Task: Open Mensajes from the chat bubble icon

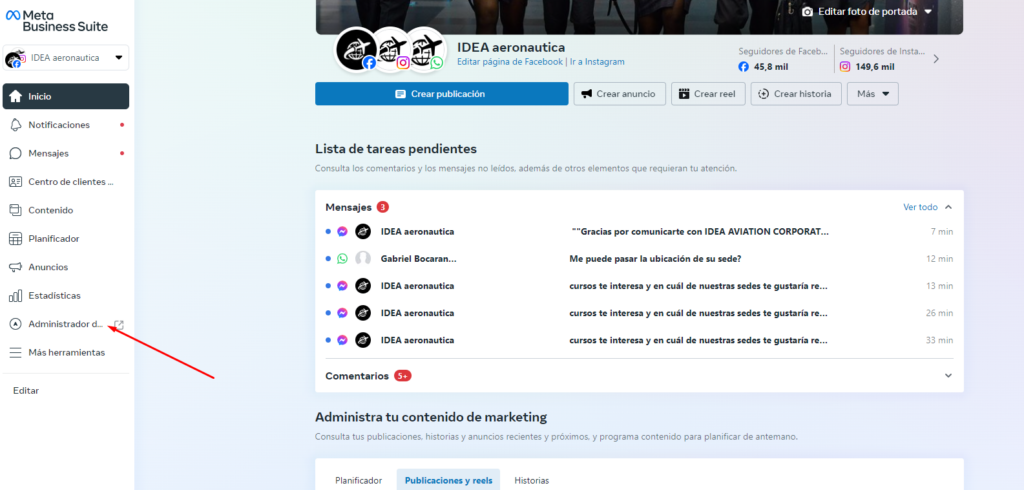Action: [x=16, y=154]
